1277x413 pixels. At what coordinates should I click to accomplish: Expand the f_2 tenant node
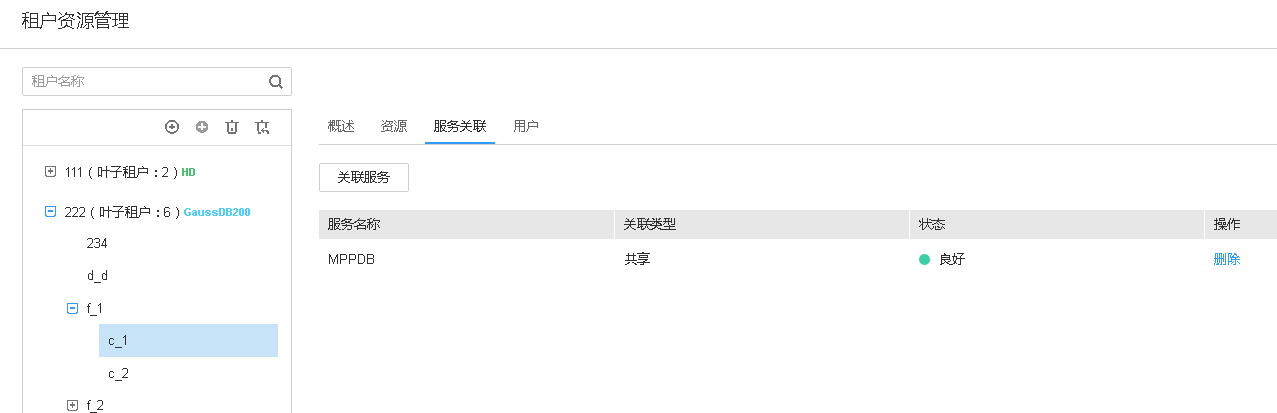[x=72, y=405]
